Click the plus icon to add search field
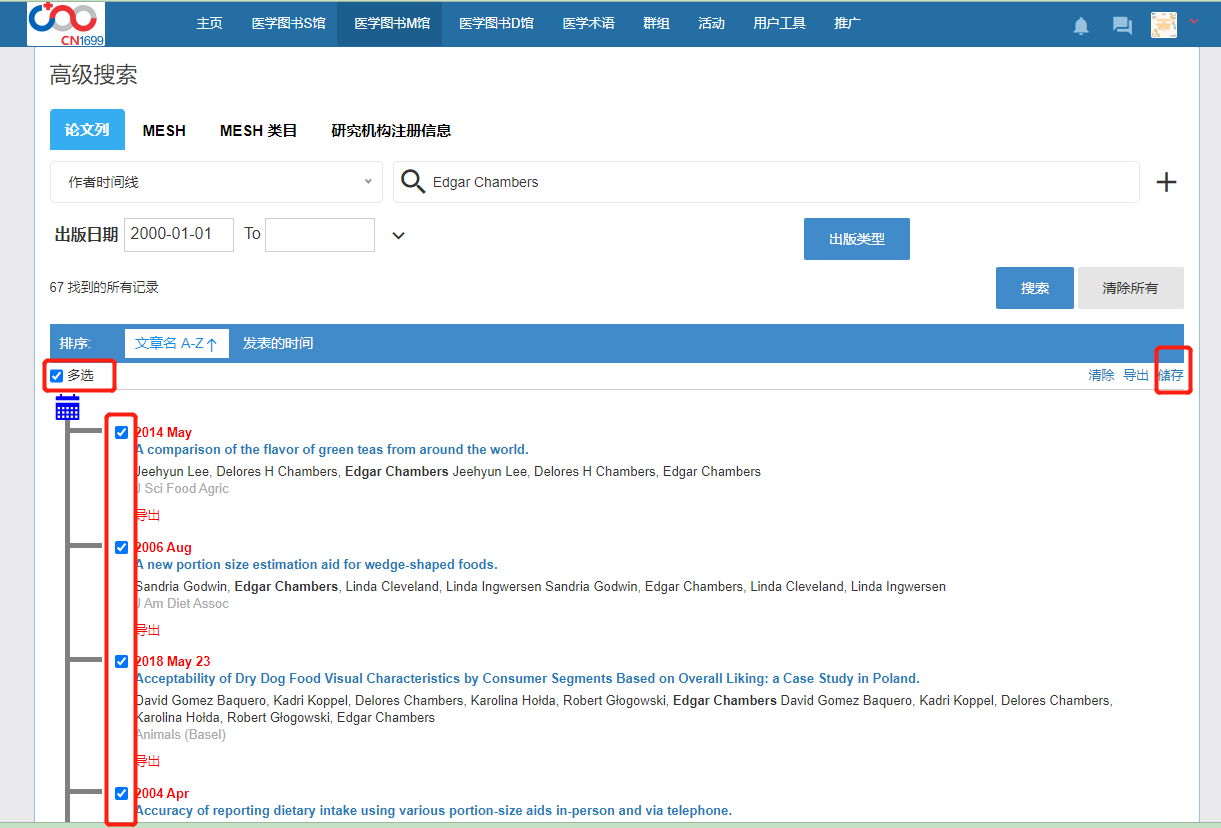The width and height of the screenshot is (1221, 828). pos(1166,182)
